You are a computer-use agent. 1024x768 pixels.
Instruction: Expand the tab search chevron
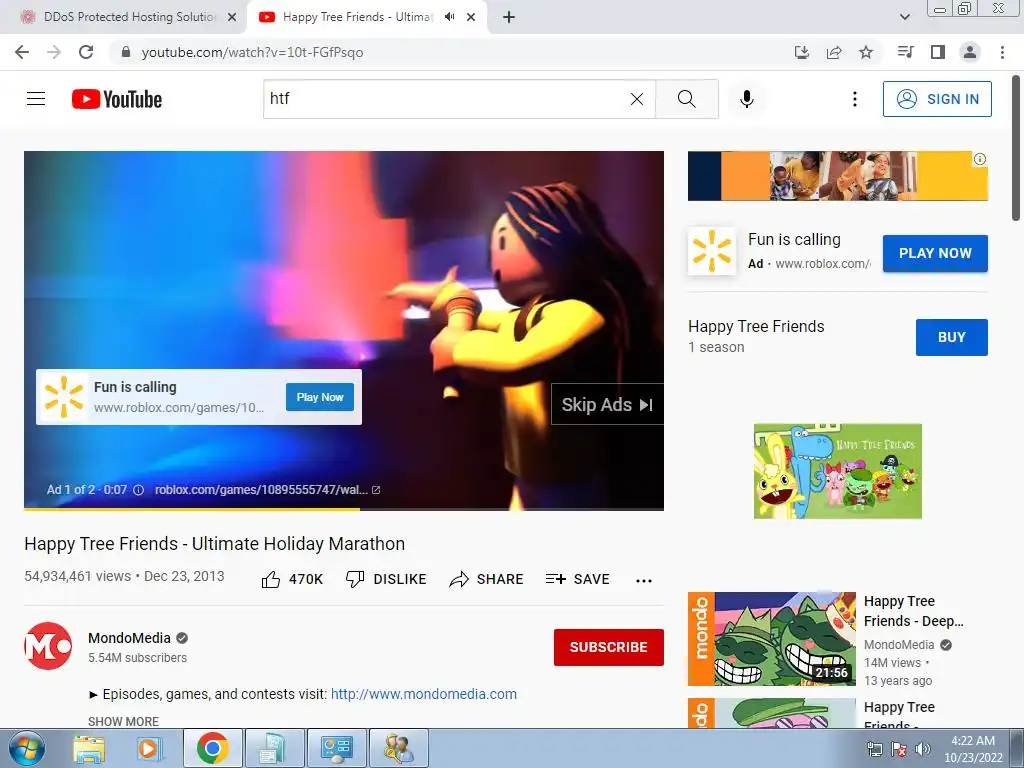pyautogui.click(x=904, y=17)
